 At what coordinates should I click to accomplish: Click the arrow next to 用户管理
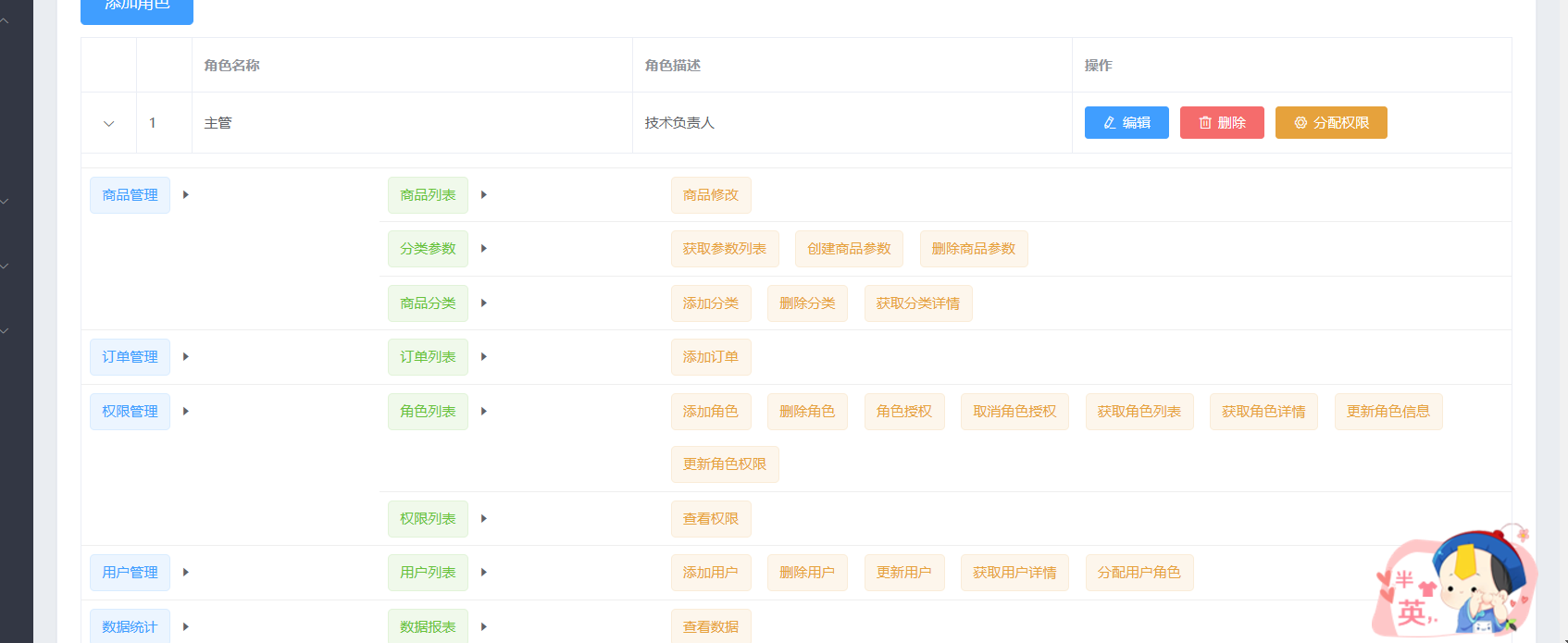pyautogui.click(x=186, y=573)
